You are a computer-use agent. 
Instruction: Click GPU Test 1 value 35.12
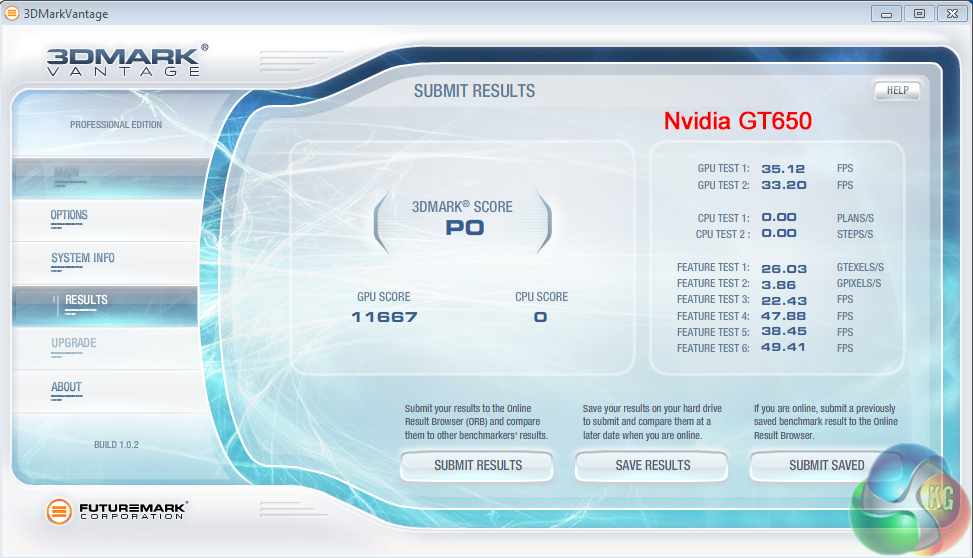783,169
